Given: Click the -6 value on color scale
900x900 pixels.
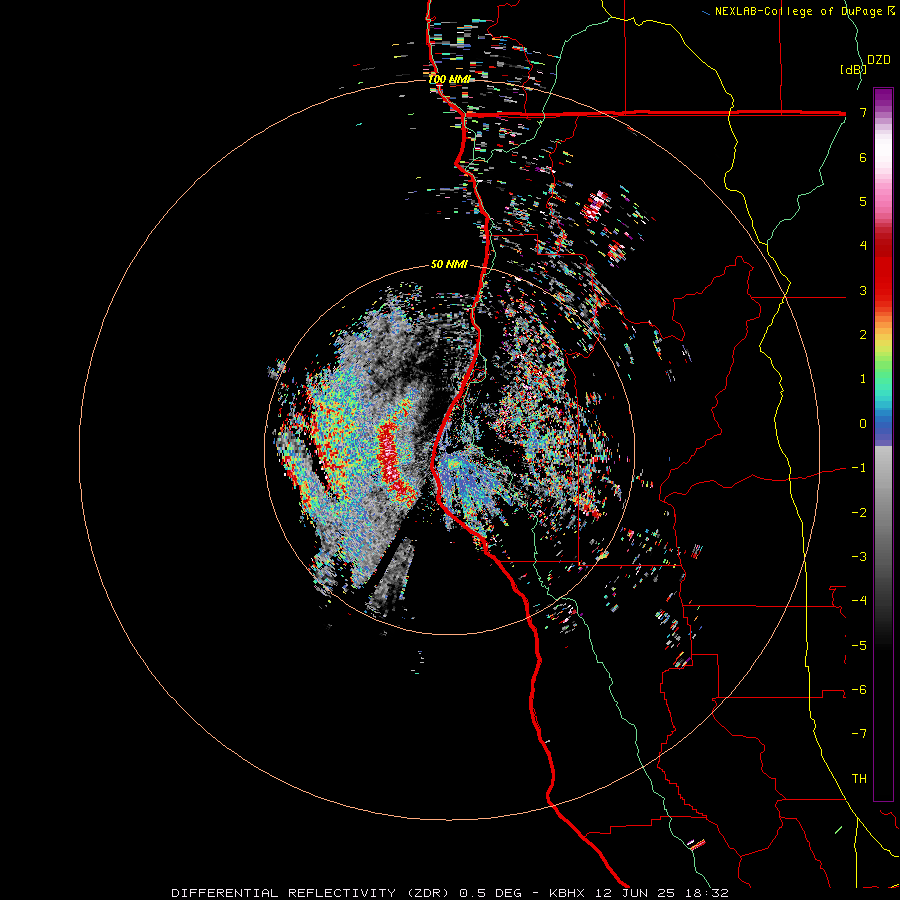Looking at the screenshot, I should (859, 690).
